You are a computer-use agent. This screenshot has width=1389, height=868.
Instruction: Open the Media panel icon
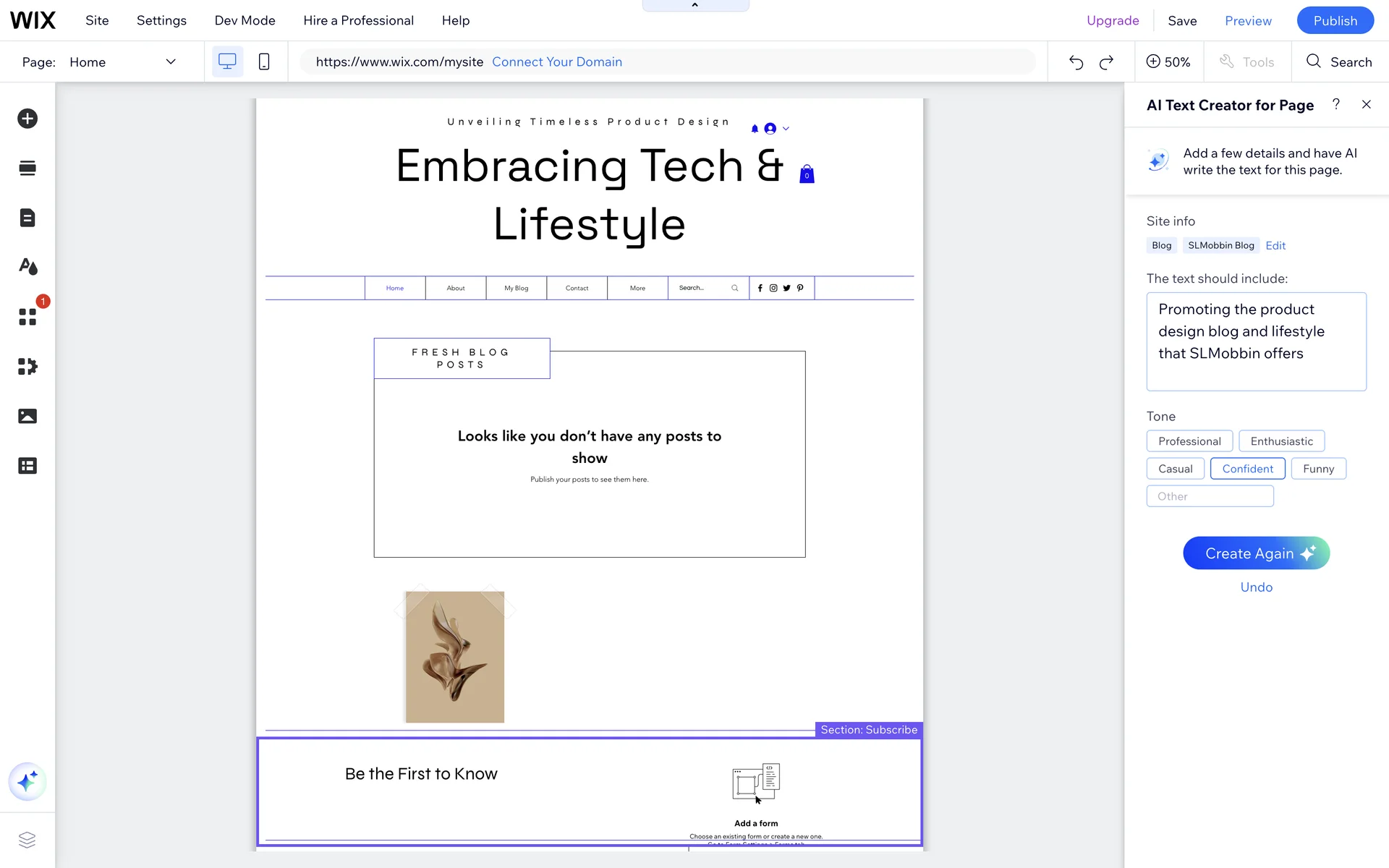tap(27, 416)
